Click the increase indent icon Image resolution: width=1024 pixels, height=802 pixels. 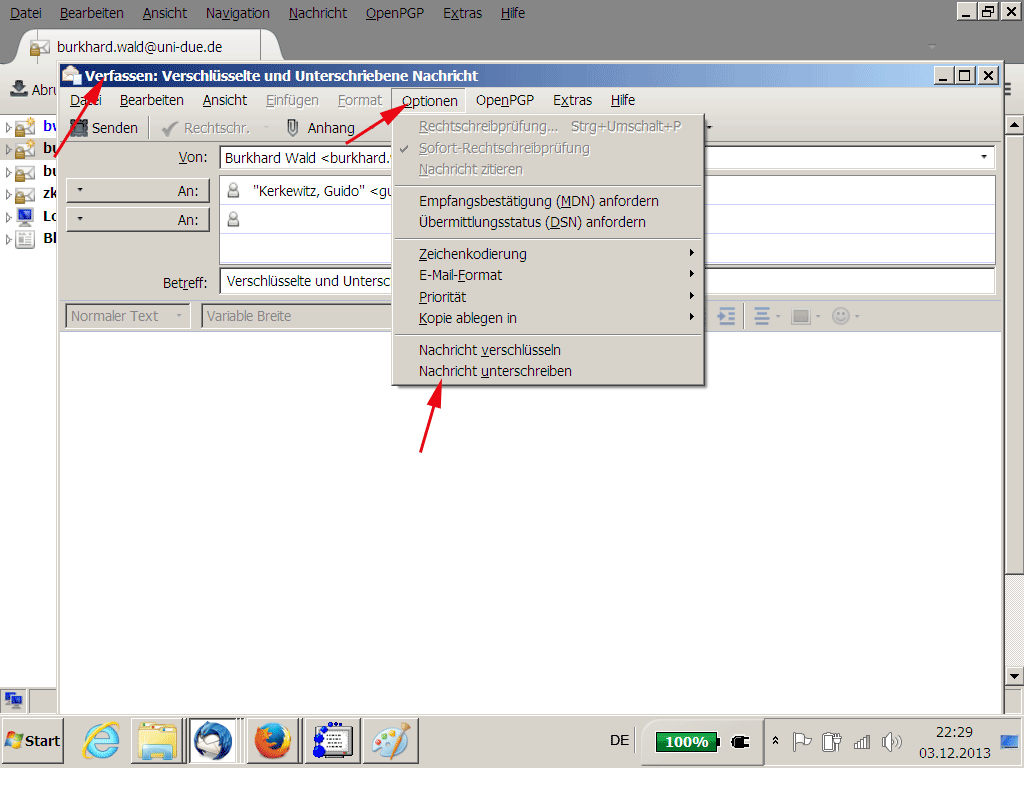tap(727, 316)
